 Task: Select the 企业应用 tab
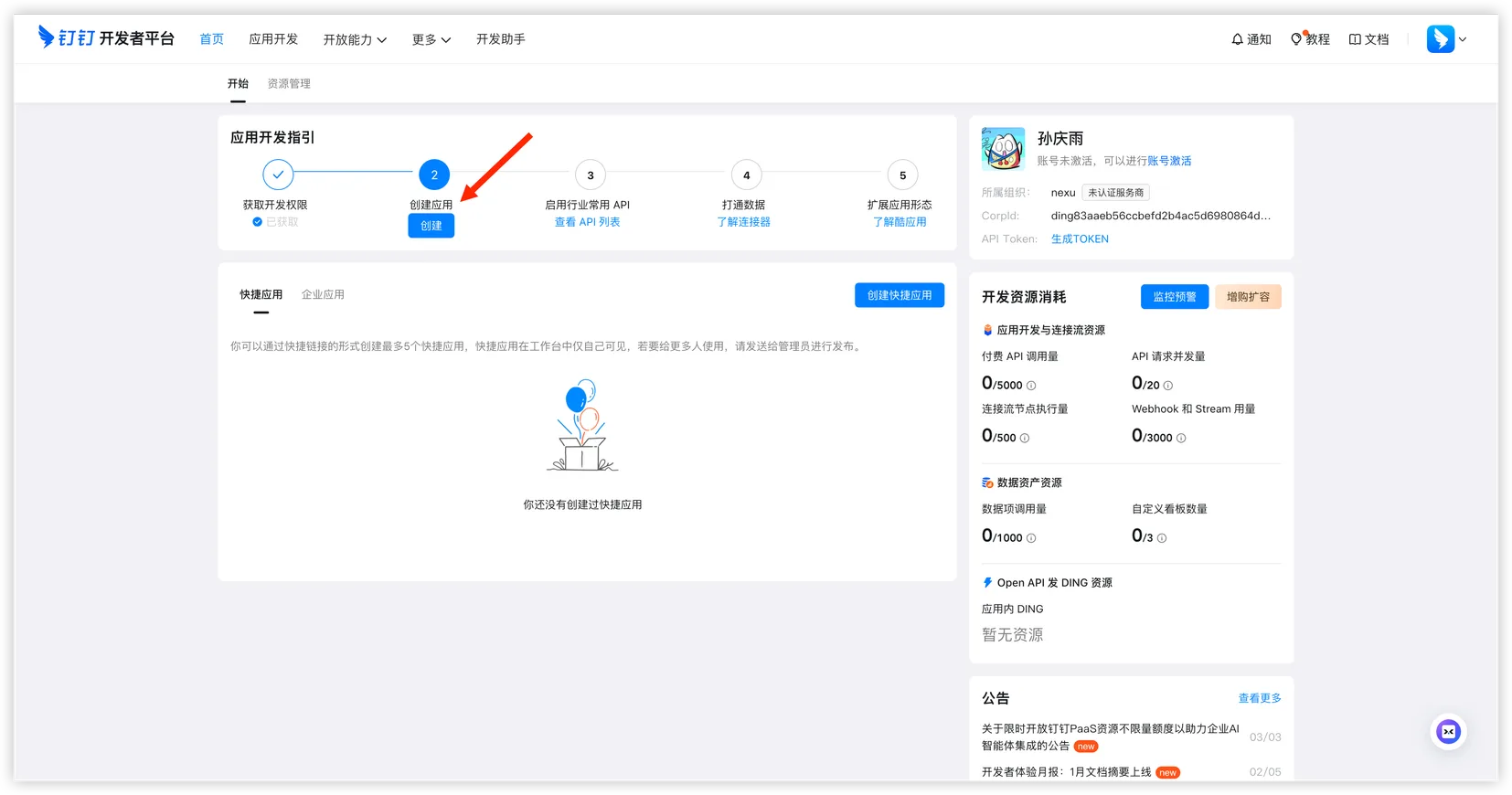coord(323,294)
